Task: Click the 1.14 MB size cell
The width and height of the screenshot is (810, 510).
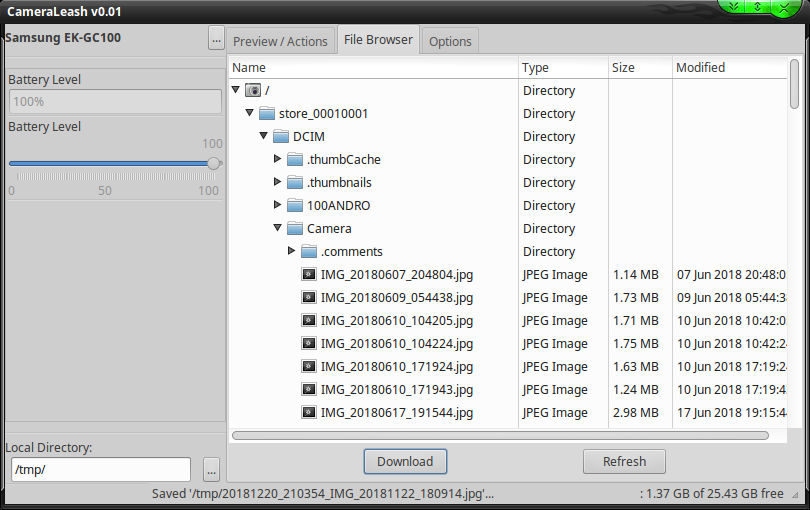Action: [635, 274]
